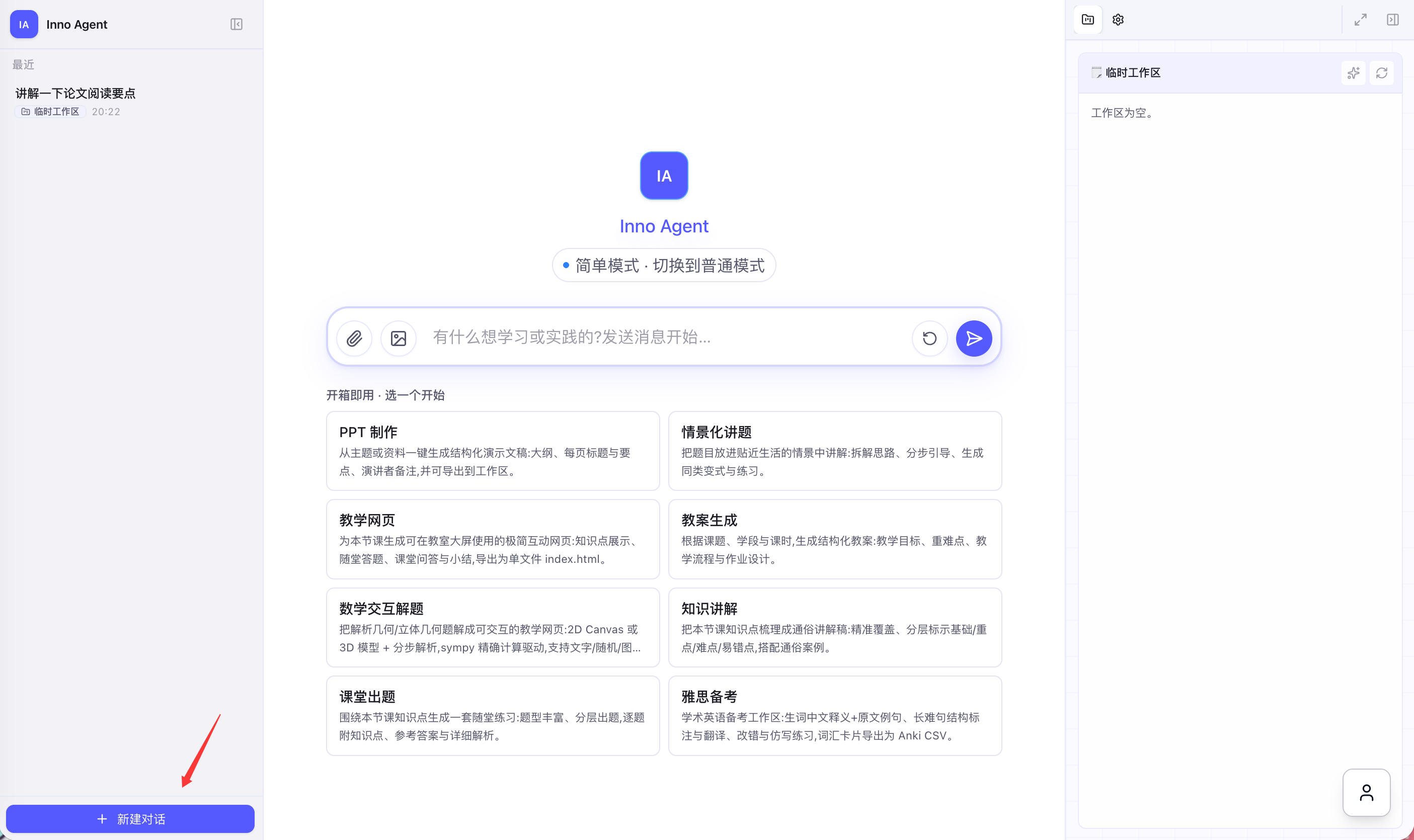Click the large IA logo in center
The width and height of the screenshot is (1414, 840).
coord(664,176)
